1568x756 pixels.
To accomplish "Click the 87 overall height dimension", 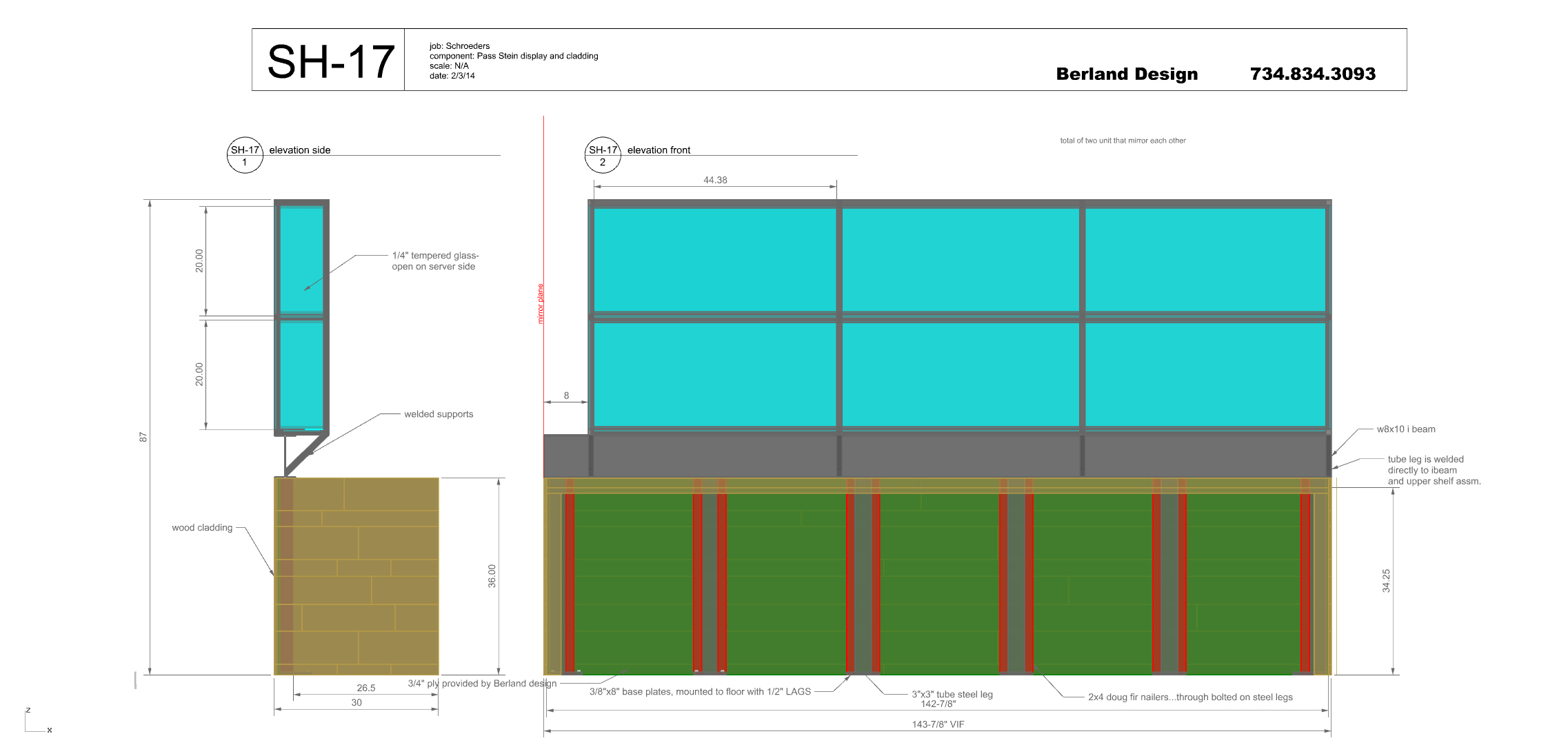I will point(143,437).
